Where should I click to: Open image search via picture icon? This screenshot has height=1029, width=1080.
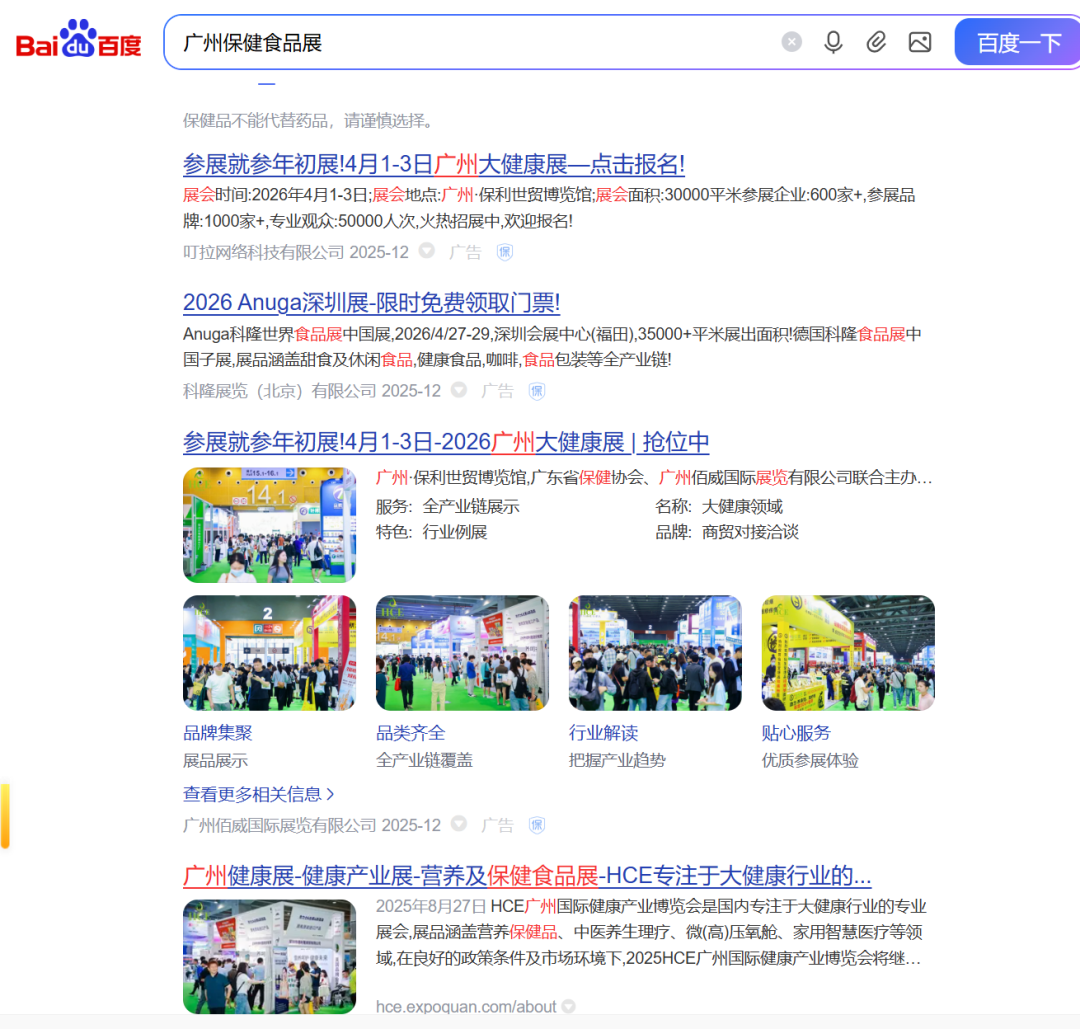(919, 42)
